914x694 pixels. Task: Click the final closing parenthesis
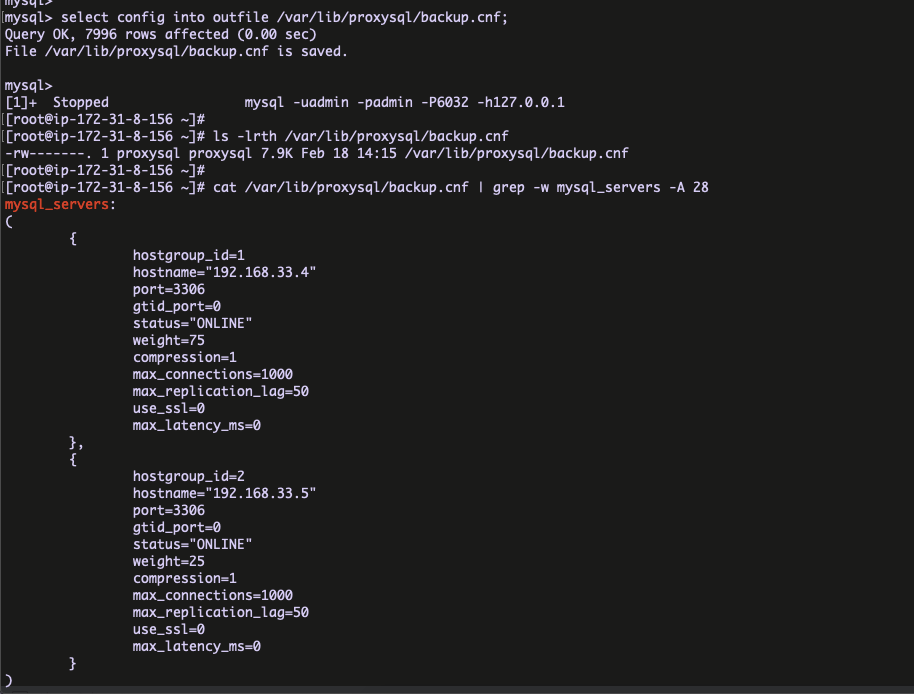pyautogui.click(x=9, y=680)
